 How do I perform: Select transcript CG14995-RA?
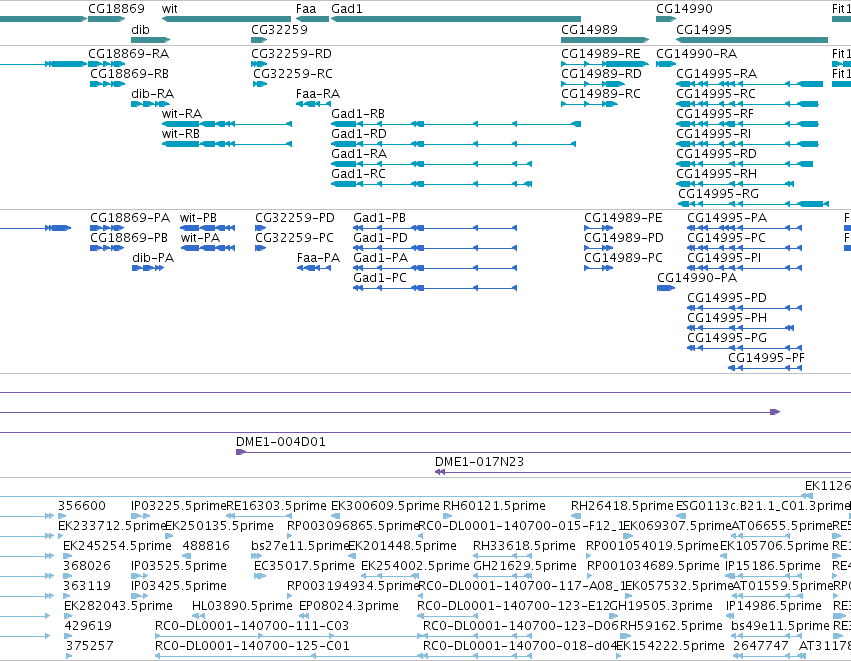click(750, 84)
